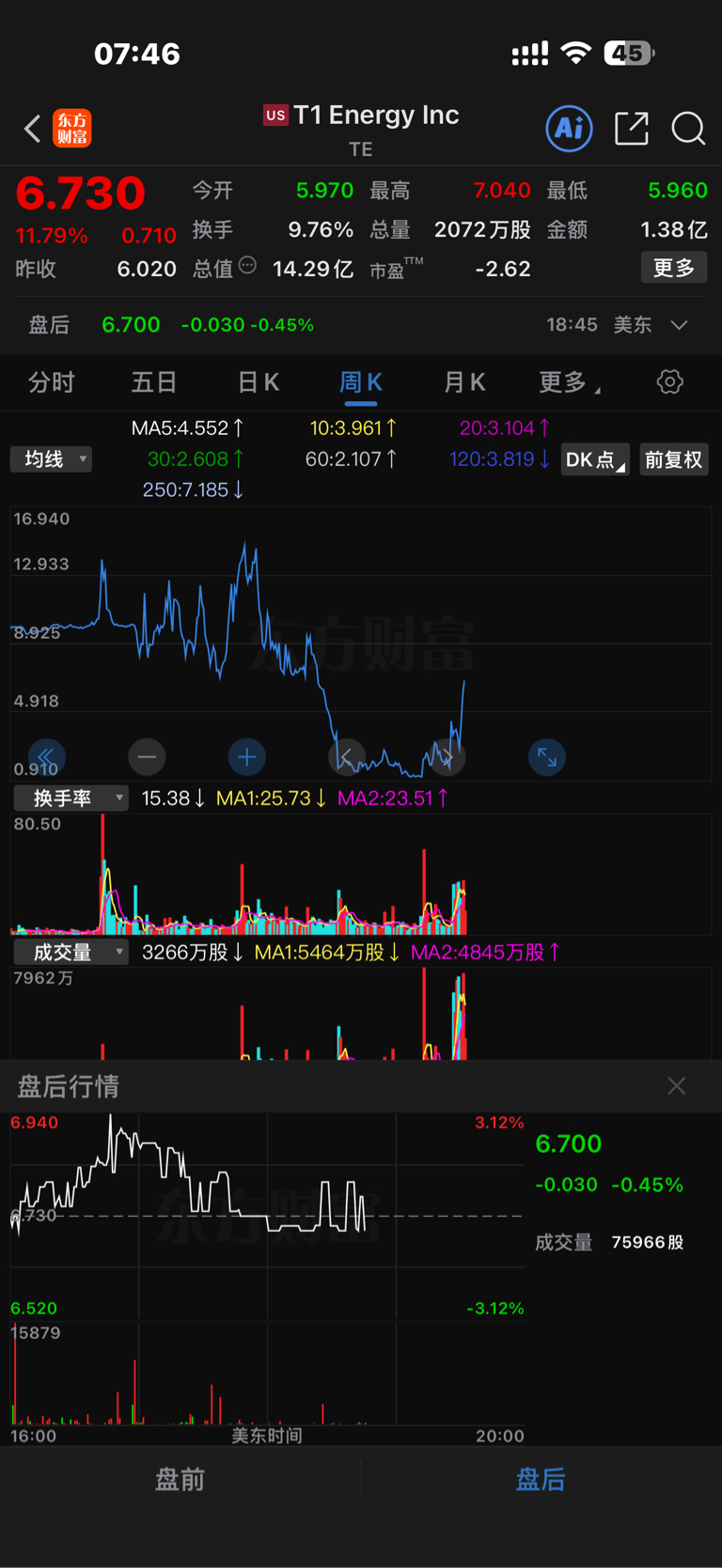Image resolution: width=722 pixels, height=1568 pixels.
Task: Switch to the 分时 tab
Action: coord(51,382)
